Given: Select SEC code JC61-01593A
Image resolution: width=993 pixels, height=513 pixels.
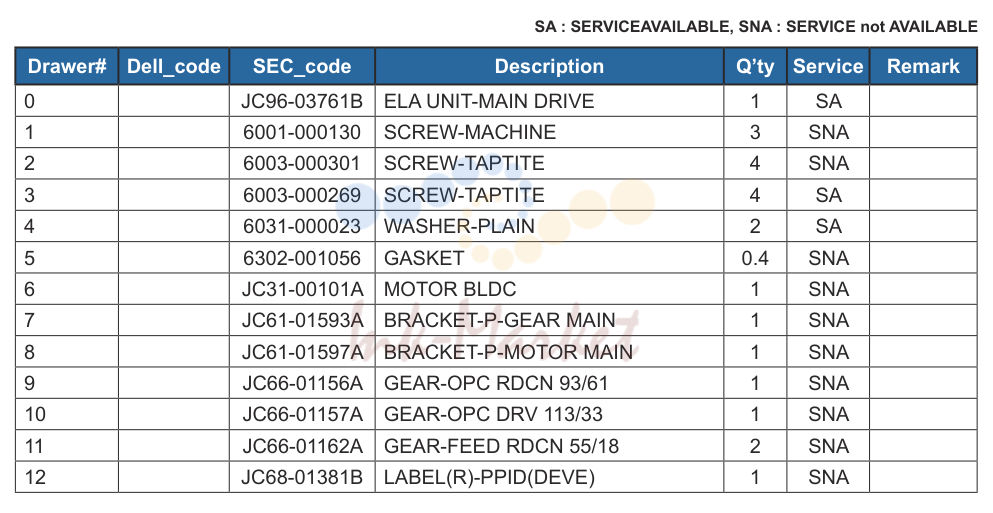Looking at the screenshot, I should coord(302,320).
